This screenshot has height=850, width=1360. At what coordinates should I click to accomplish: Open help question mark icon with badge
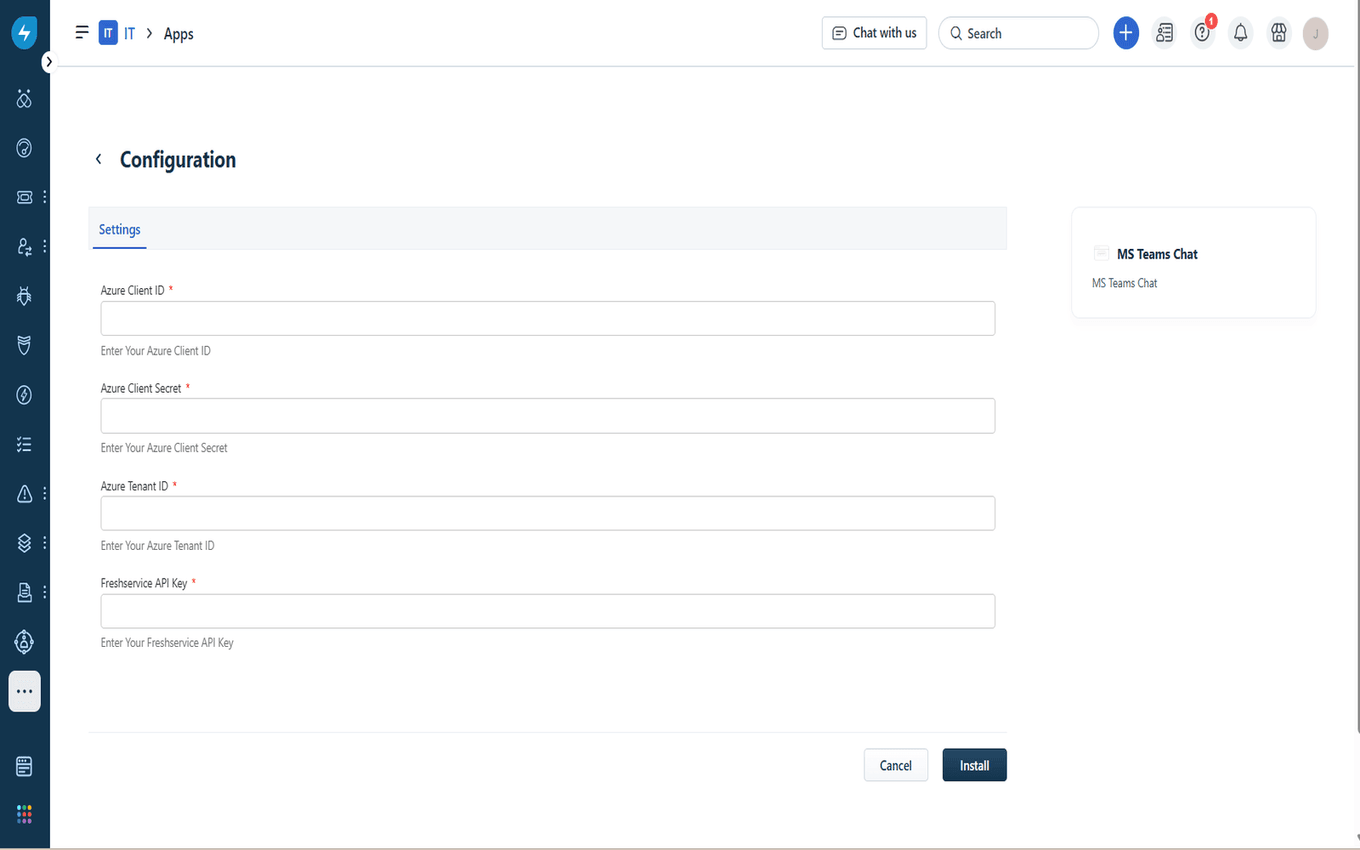point(1203,33)
